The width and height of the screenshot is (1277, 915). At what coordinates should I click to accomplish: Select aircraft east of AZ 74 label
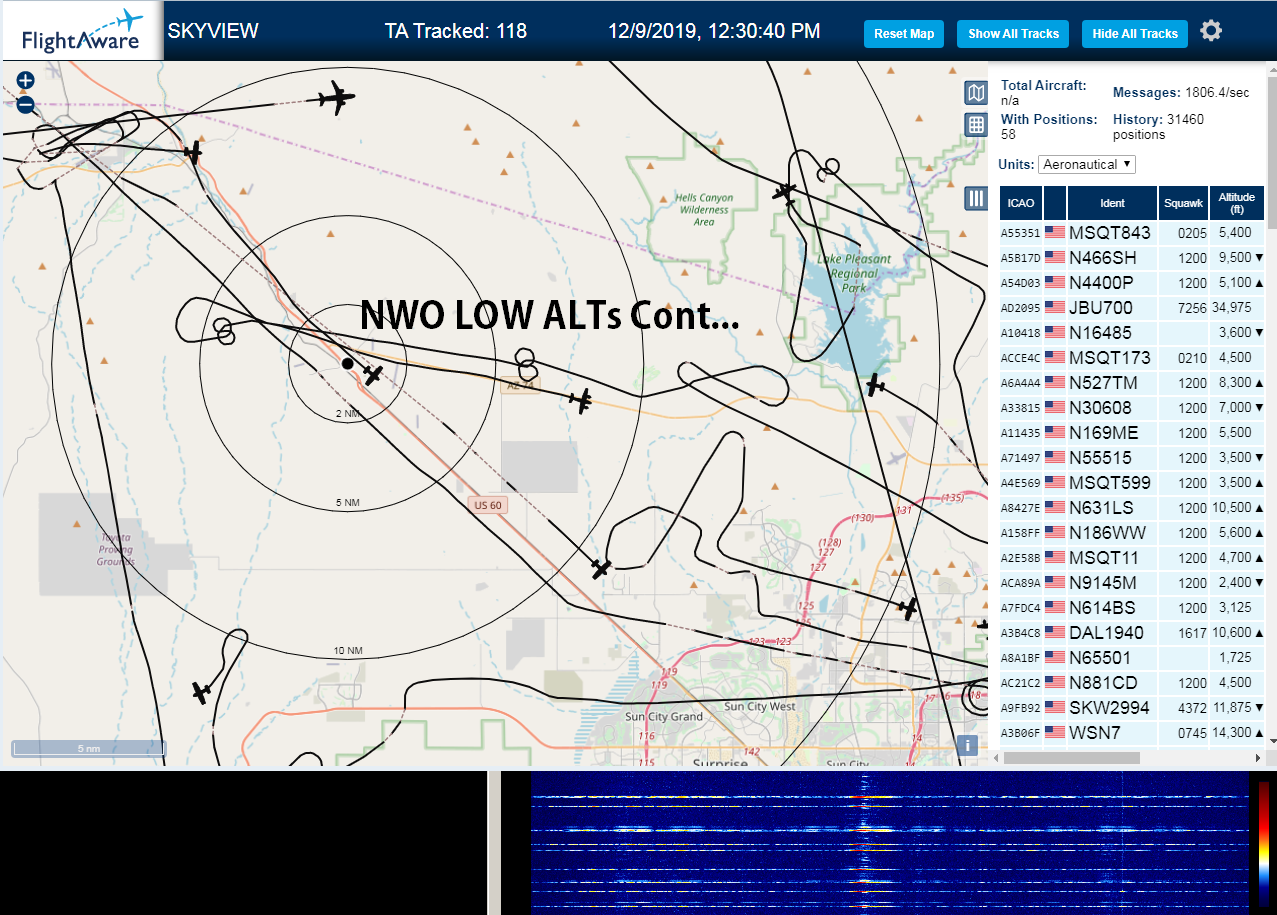pos(580,401)
